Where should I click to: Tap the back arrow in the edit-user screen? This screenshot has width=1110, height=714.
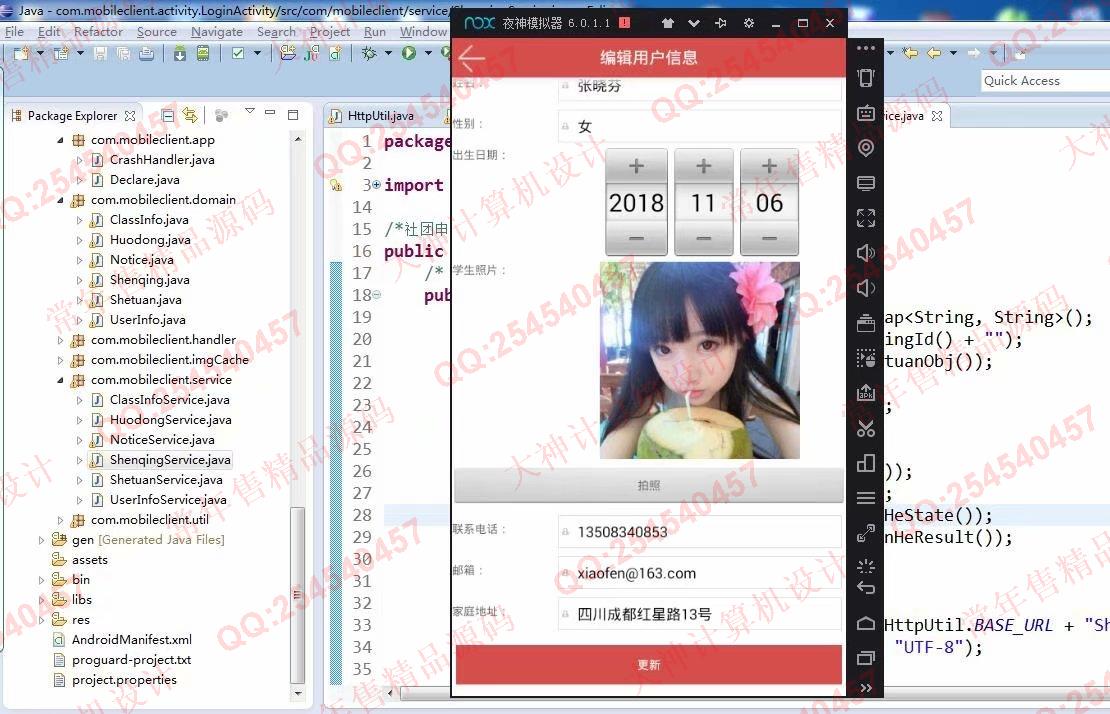[471, 58]
